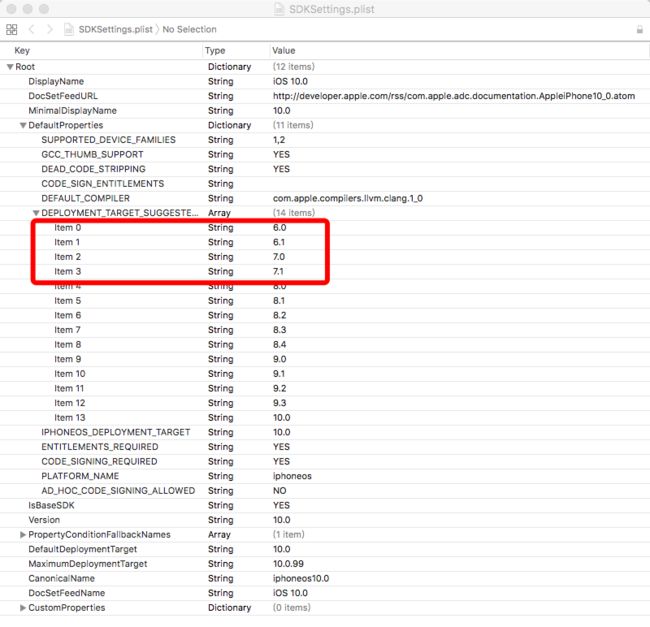Select the MaximumDeploymentTarget key
Viewport: 650px width, 627px height.
[88, 564]
